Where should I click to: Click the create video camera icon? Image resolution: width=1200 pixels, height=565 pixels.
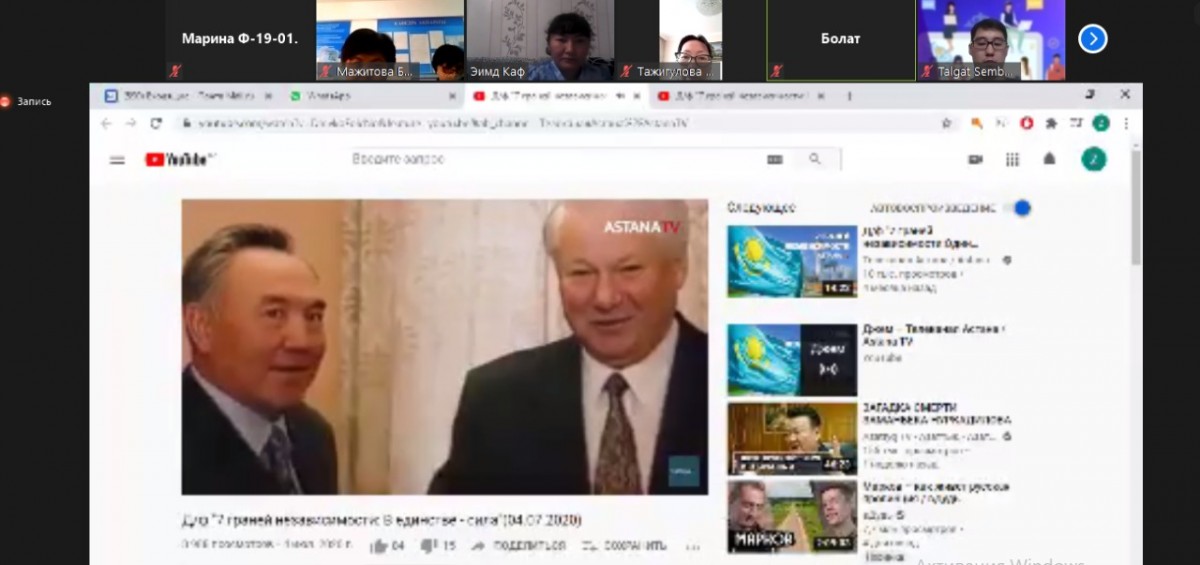pos(975,159)
